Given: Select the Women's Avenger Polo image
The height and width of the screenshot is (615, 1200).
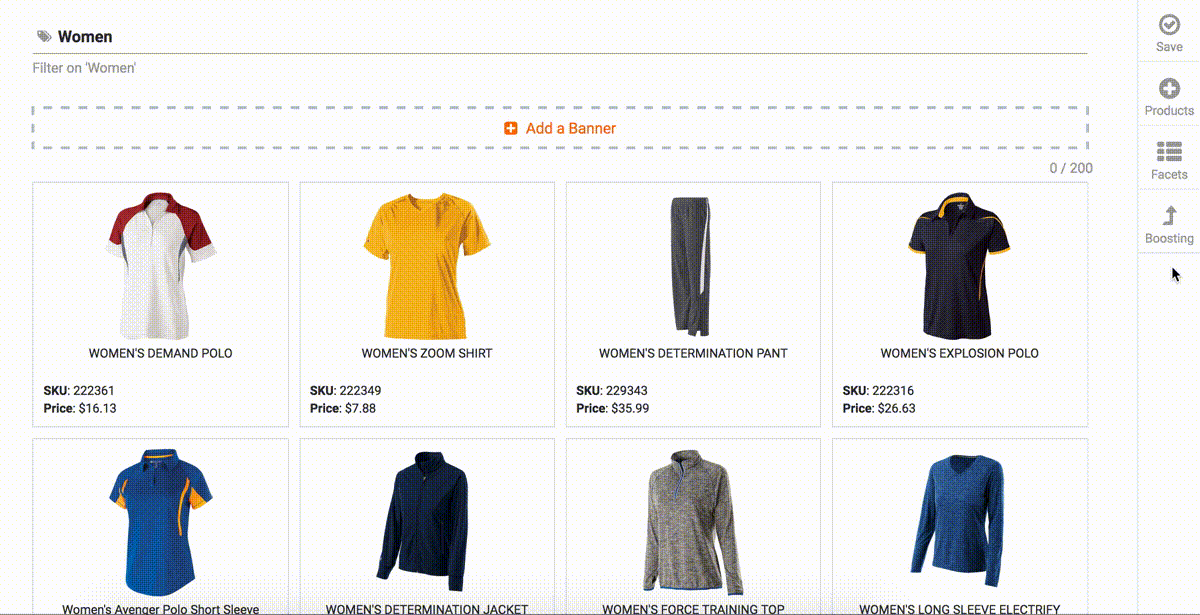Looking at the screenshot, I should [x=160, y=520].
